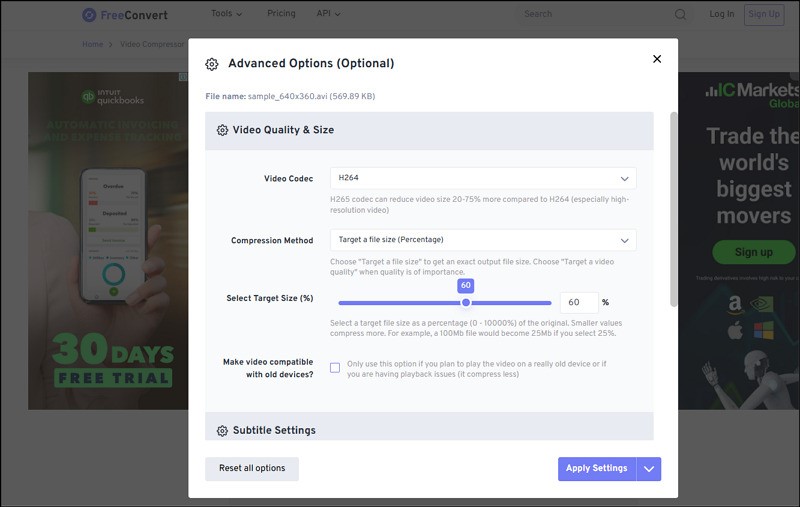Expand the Apply Settings arrow menu

click(x=649, y=469)
